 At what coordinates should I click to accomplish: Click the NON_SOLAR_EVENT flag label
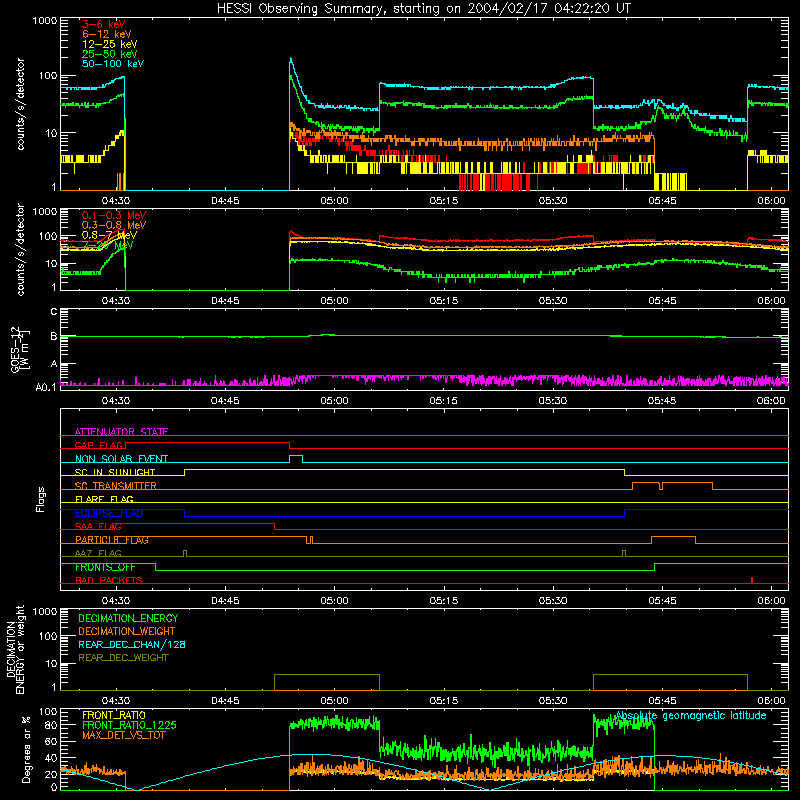click(x=121, y=459)
